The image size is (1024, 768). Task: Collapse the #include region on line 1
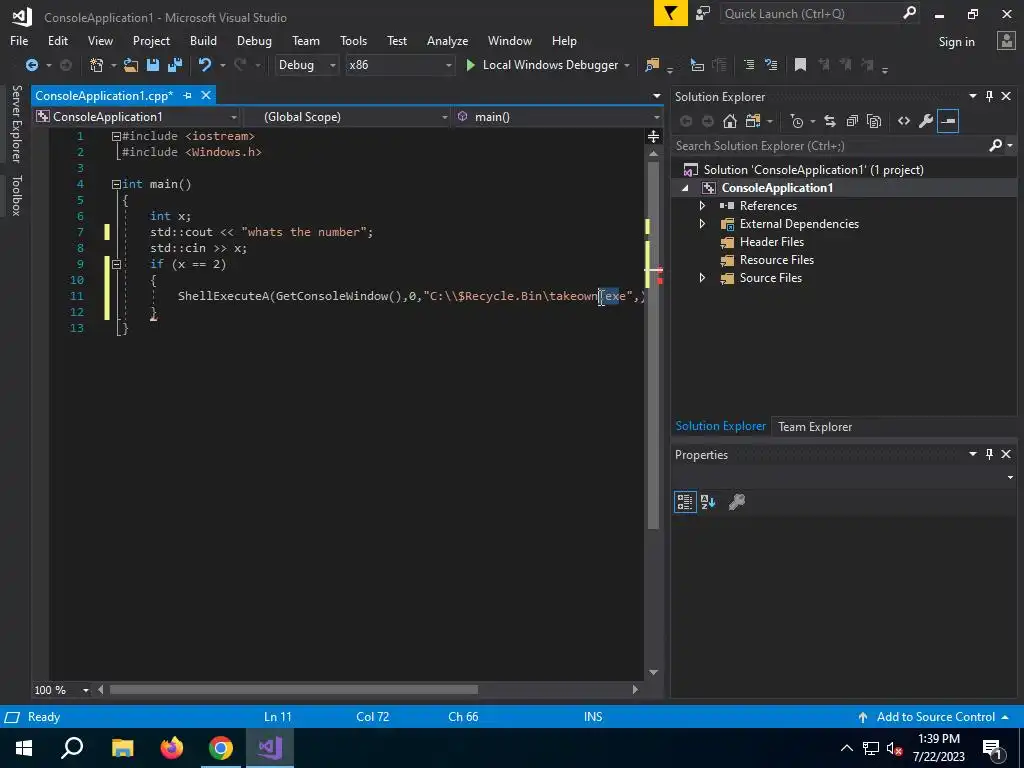pyautogui.click(x=116, y=136)
